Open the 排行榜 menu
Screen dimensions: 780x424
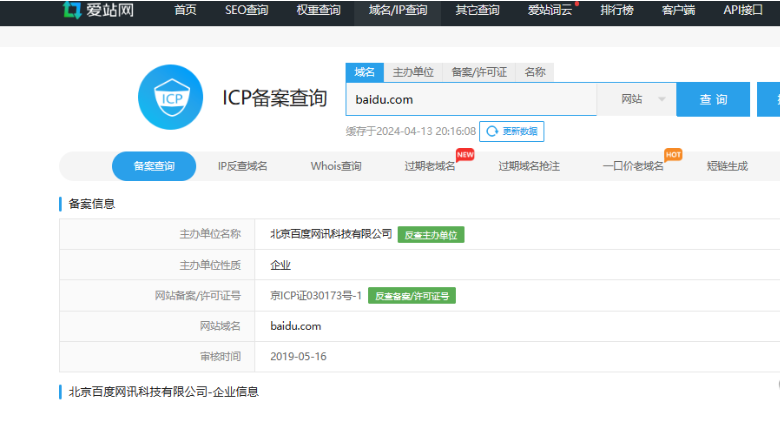[x=617, y=10]
